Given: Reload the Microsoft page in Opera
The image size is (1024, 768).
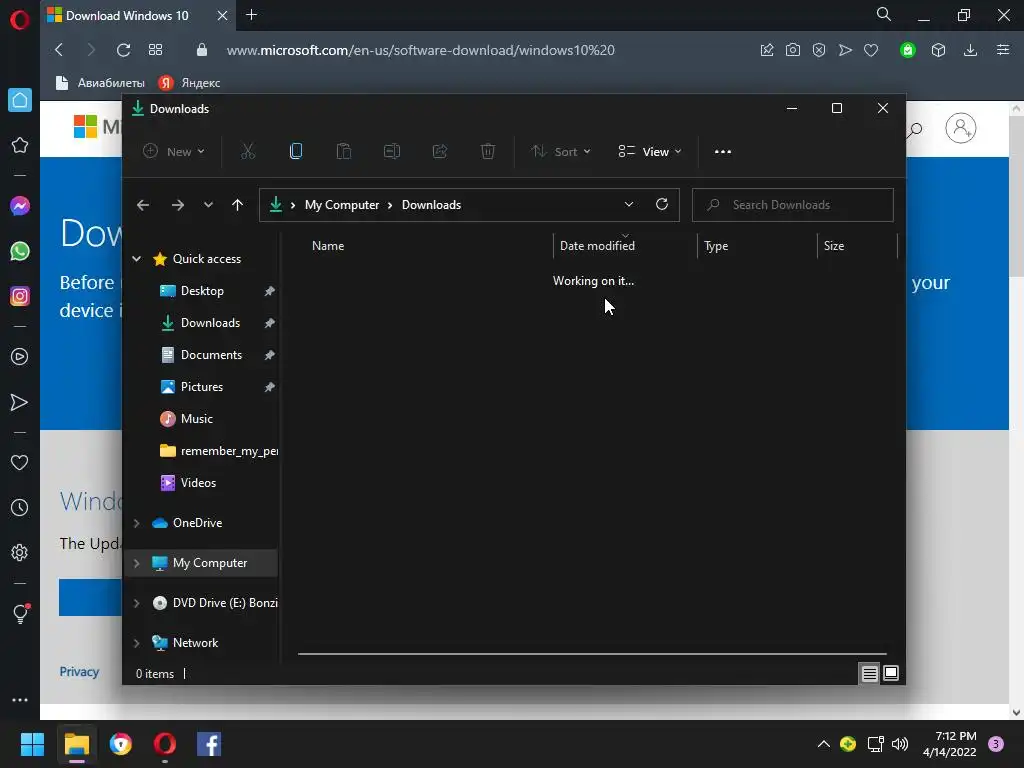Looking at the screenshot, I should 123,50.
